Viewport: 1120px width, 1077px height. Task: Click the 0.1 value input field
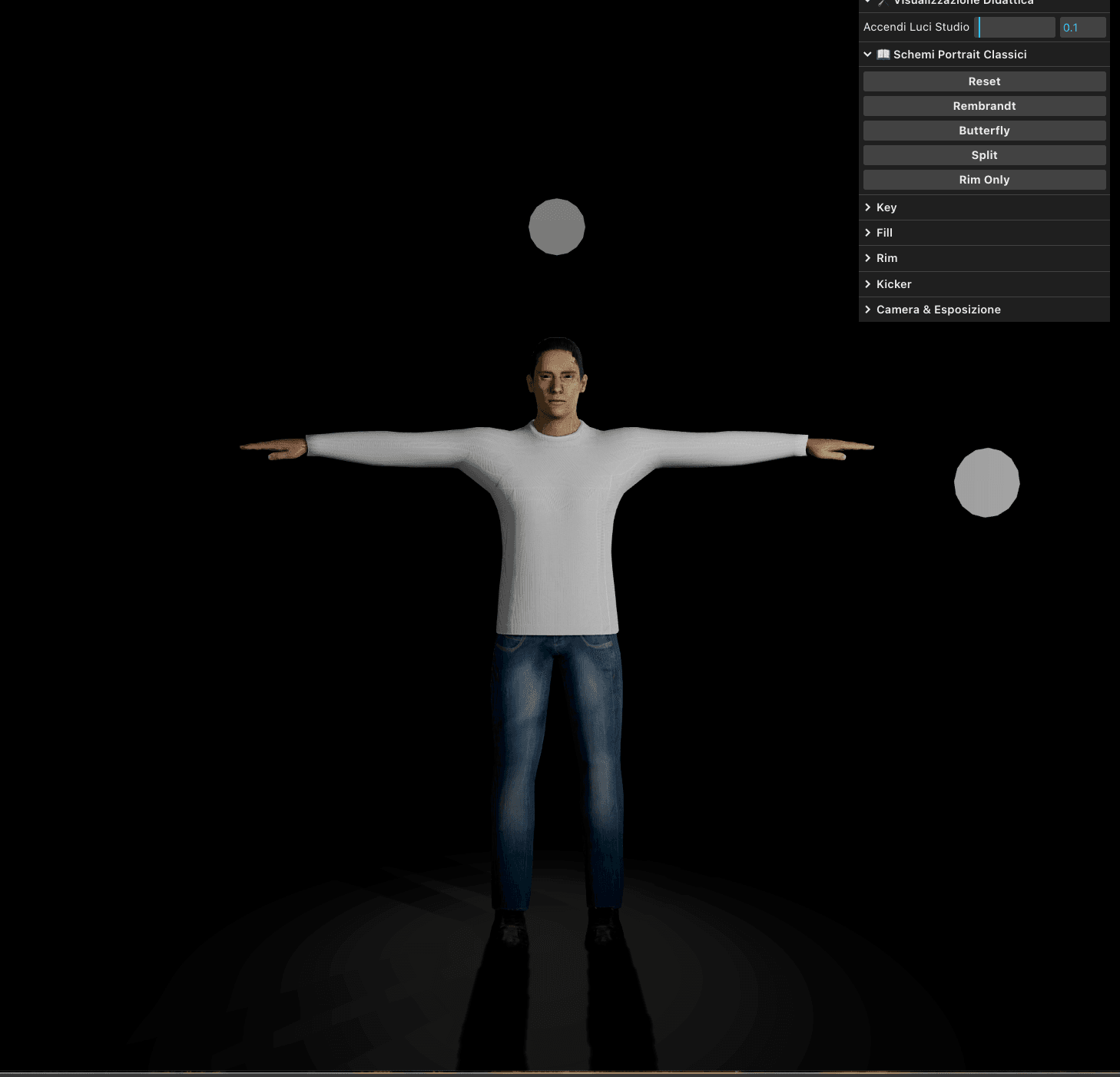point(1082,28)
